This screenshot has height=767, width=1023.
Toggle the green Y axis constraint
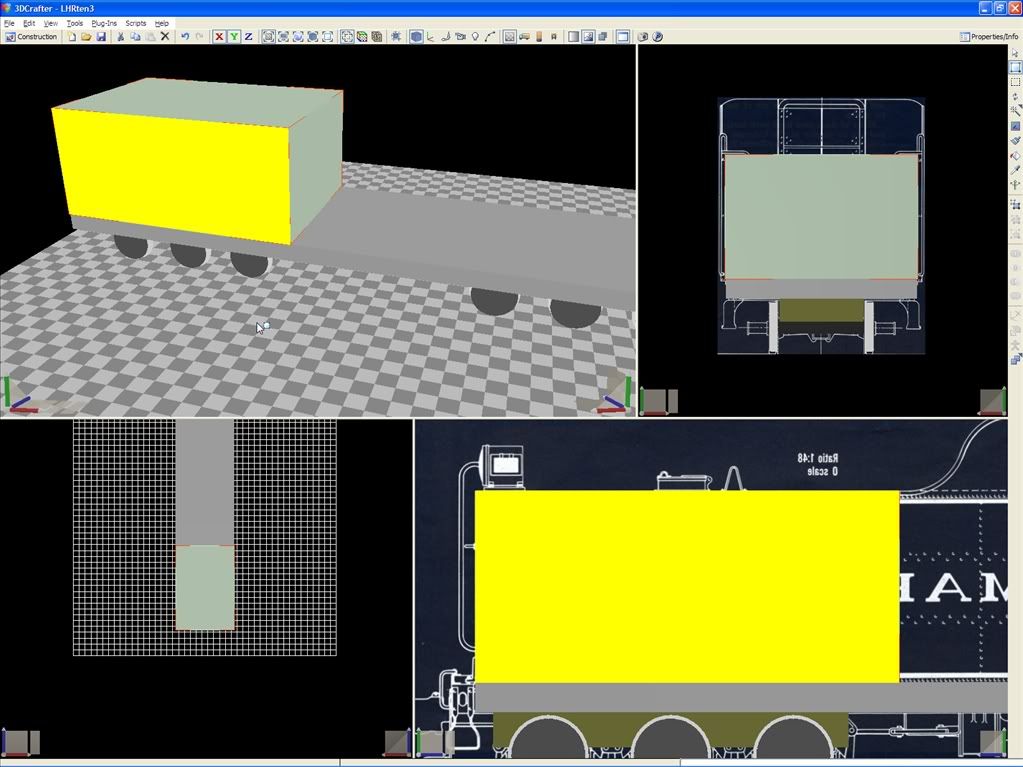point(234,37)
